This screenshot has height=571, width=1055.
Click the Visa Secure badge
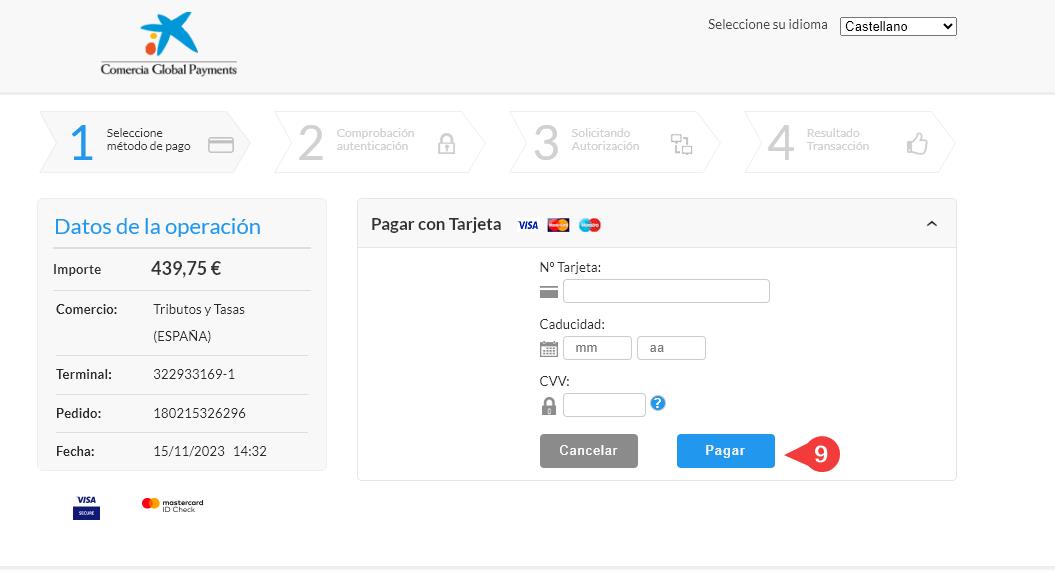pyautogui.click(x=86, y=506)
